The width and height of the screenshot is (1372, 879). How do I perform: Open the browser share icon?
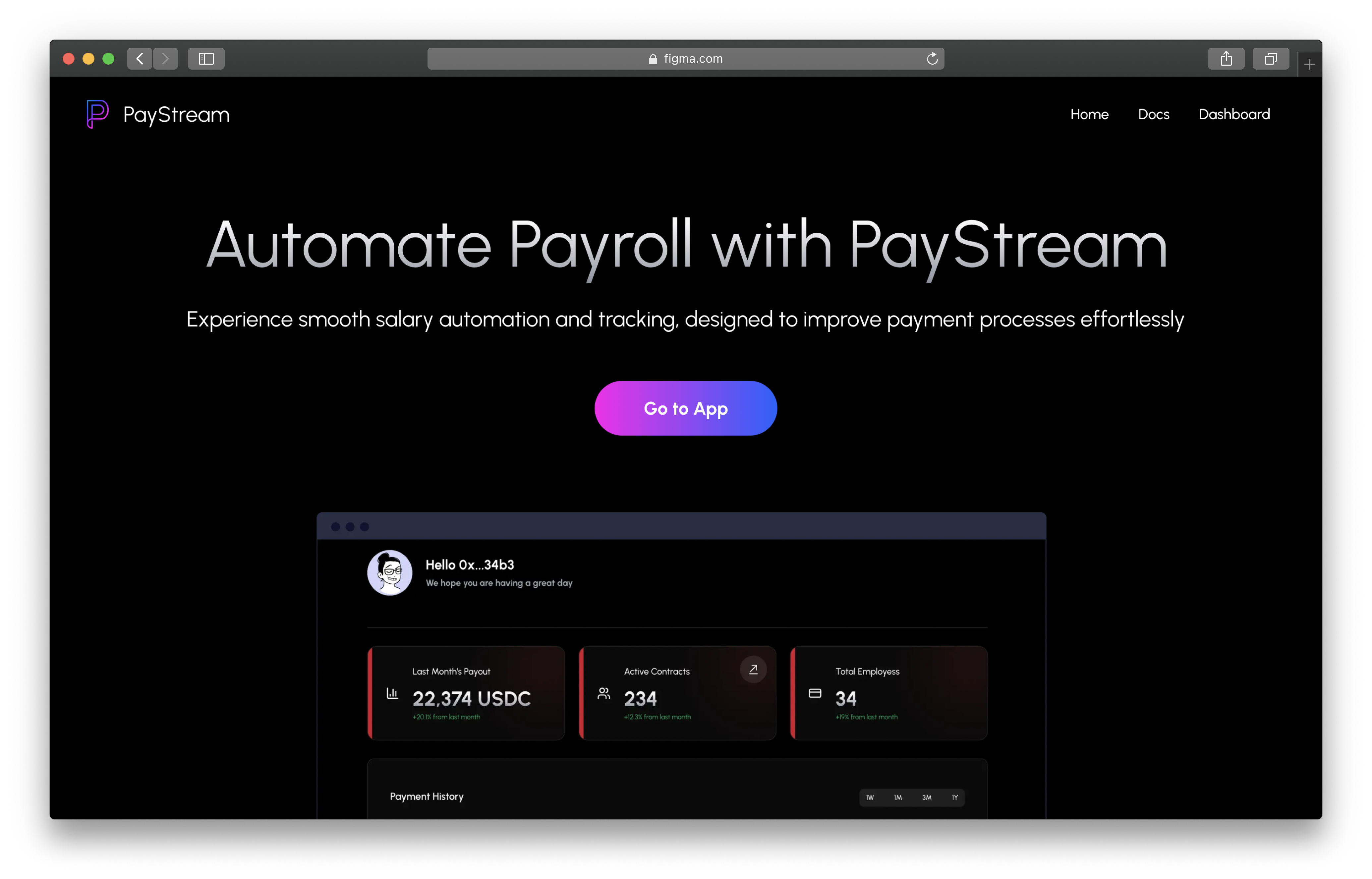pos(1226,58)
